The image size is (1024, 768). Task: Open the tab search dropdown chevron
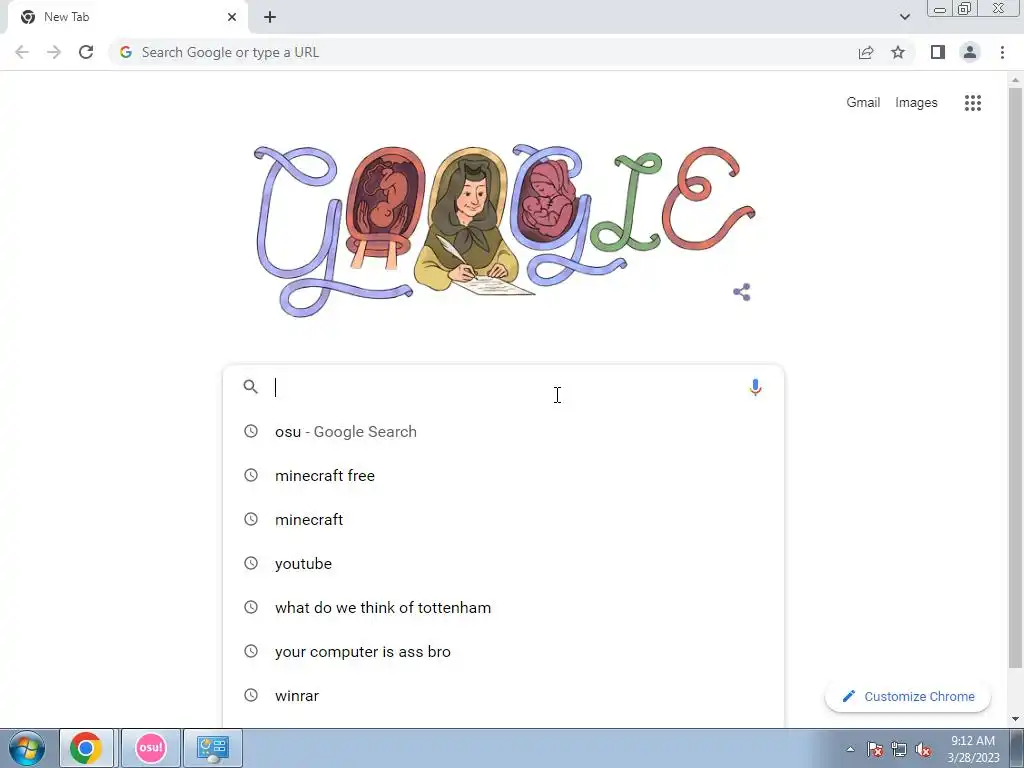[904, 17]
